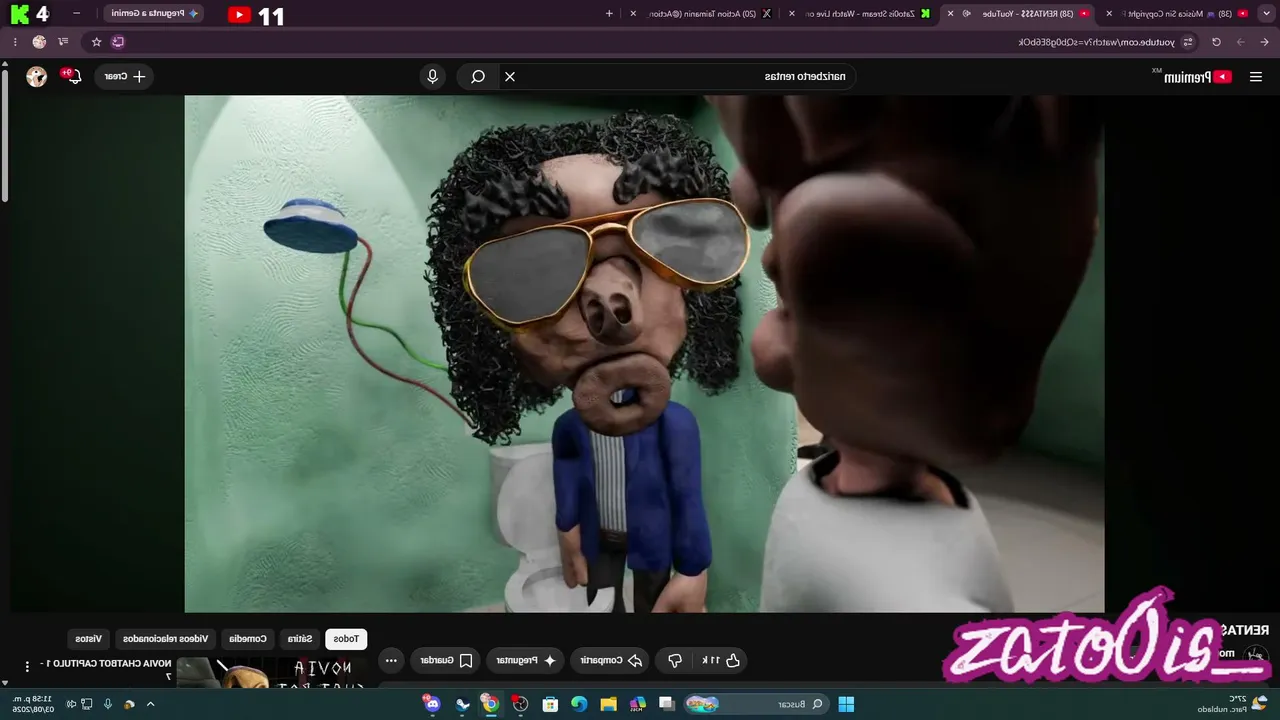
Task: Start voice search with the microphone
Action: point(432,77)
